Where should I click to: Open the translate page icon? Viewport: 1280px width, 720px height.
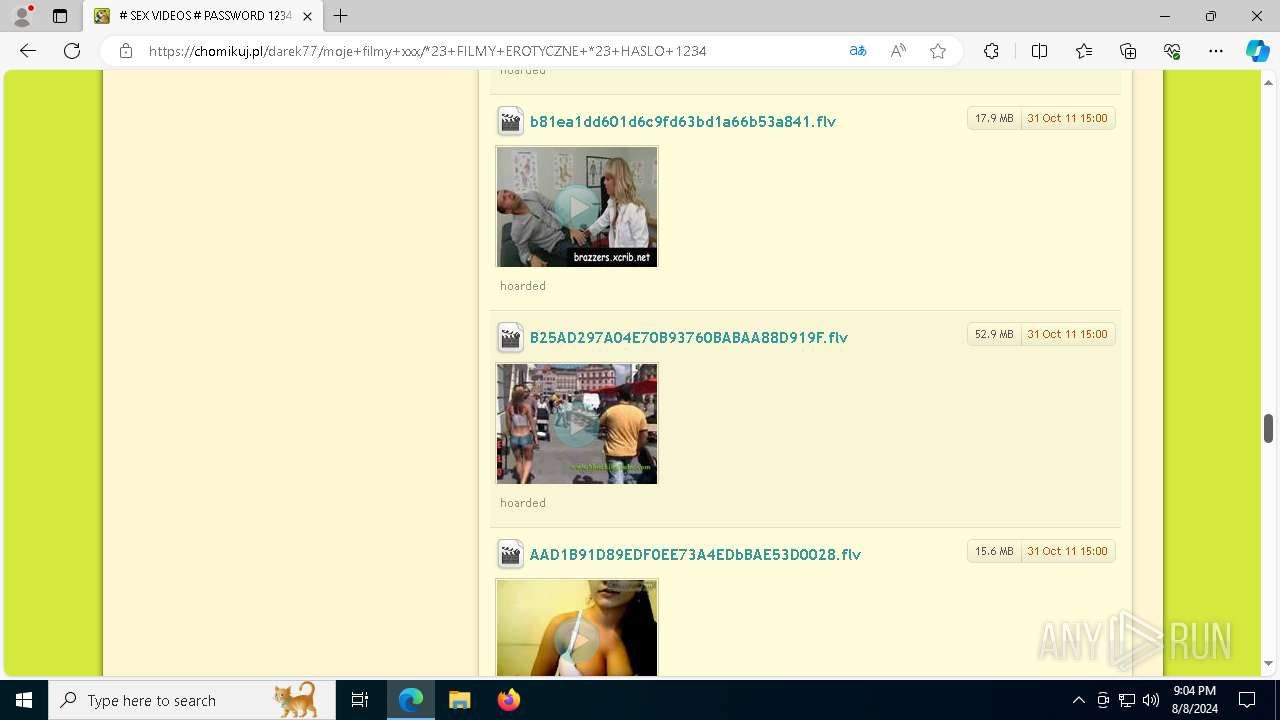pyautogui.click(x=858, y=51)
